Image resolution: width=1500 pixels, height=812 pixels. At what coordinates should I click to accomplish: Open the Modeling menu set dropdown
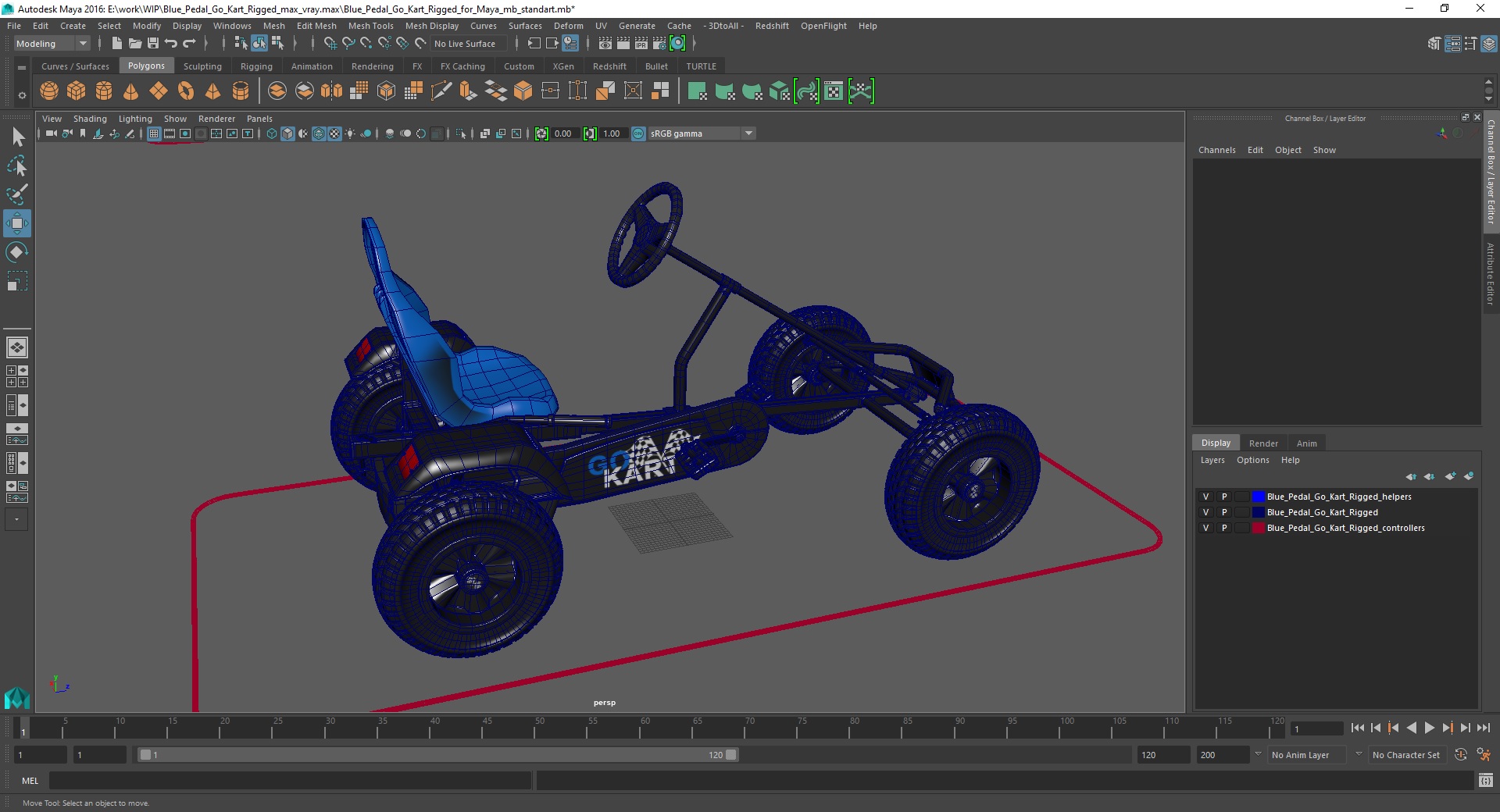[x=52, y=44]
